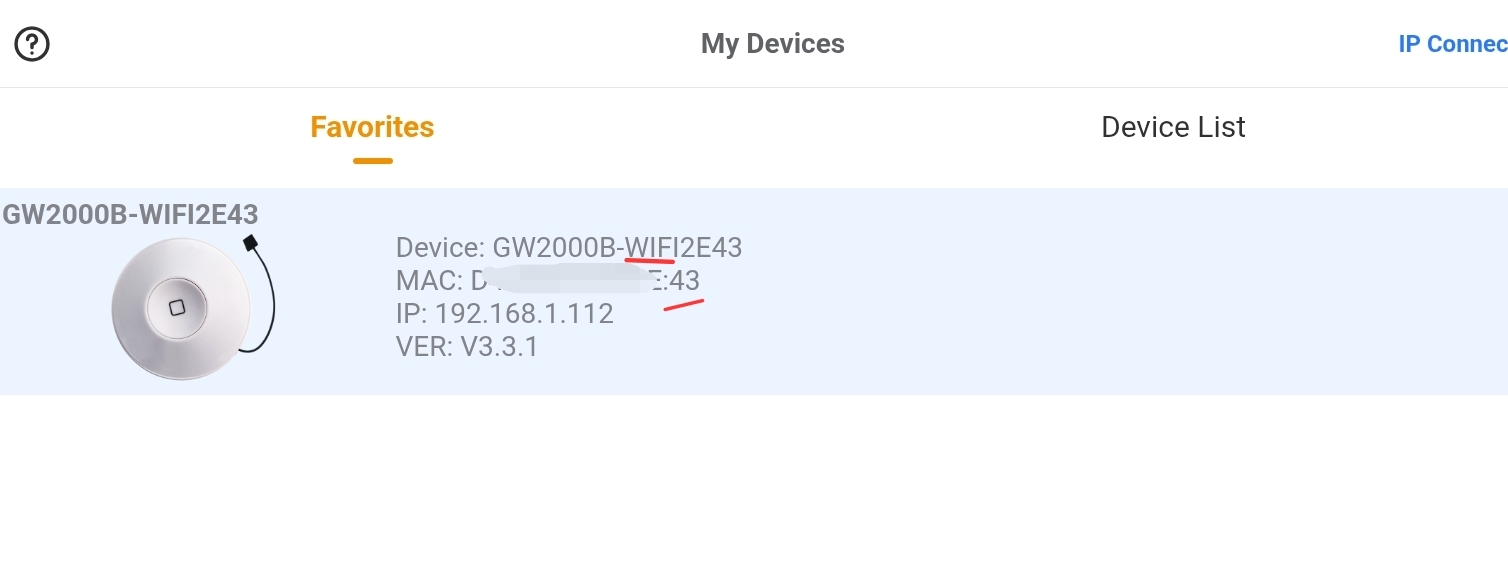Open the IP Connect link
The image size is (1508, 568).
click(x=1452, y=44)
